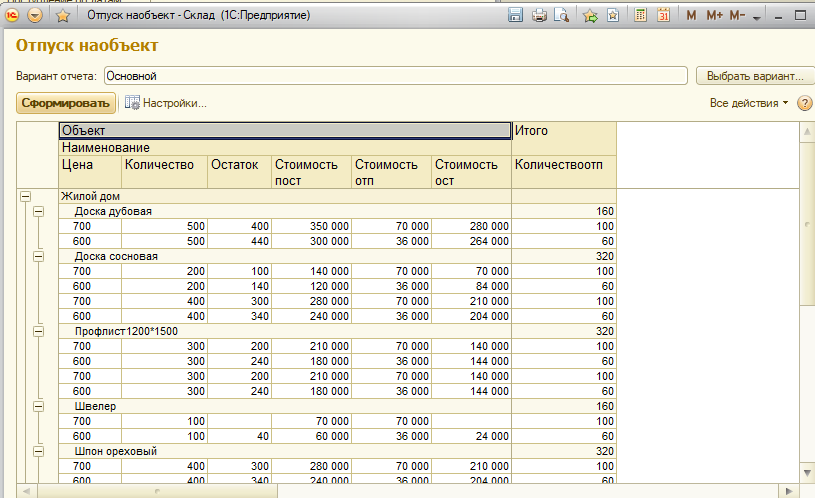Click the settings icon next to Настройки

click(132, 103)
